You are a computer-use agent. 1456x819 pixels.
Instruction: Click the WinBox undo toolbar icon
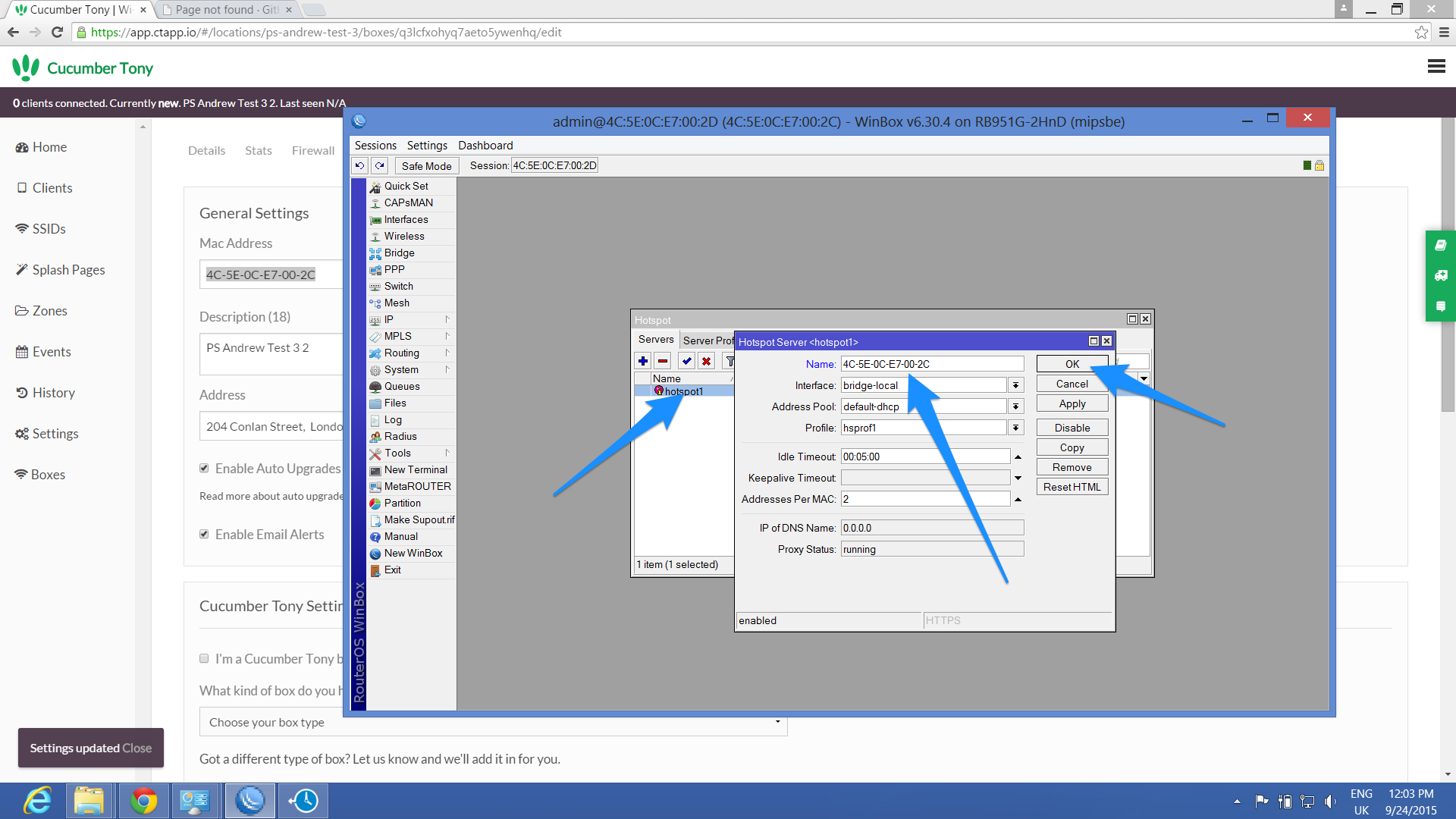click(x=359, y=165)
